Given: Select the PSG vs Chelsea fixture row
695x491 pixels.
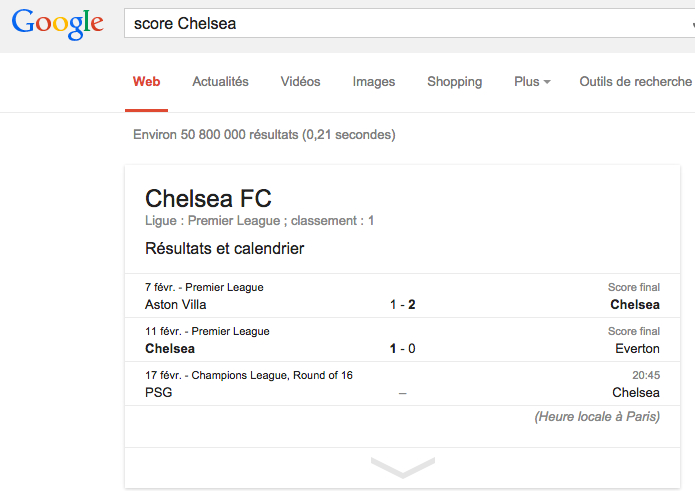Looking at the screenshot, I should point(402,383).
